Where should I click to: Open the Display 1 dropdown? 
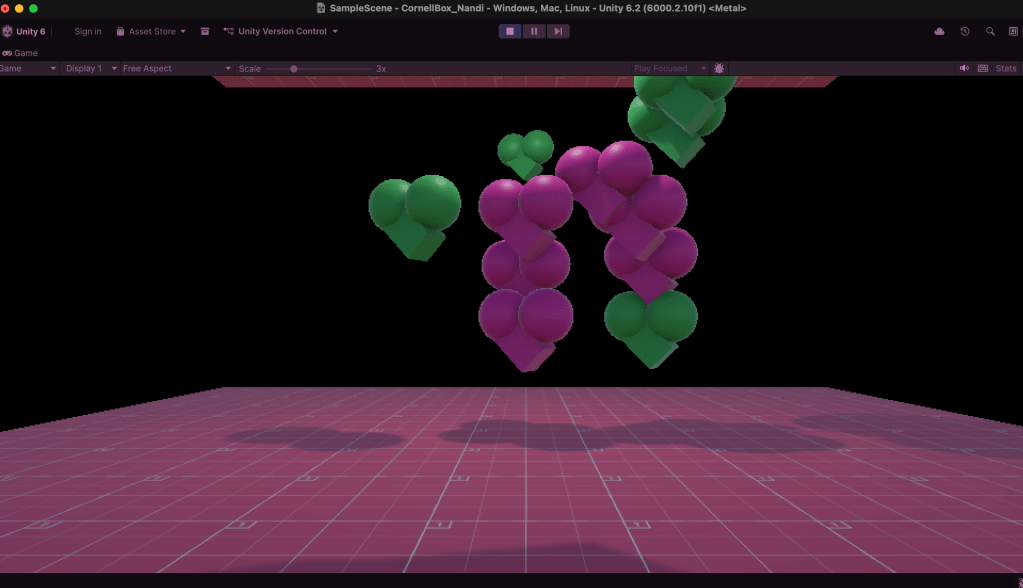point(88,68)
